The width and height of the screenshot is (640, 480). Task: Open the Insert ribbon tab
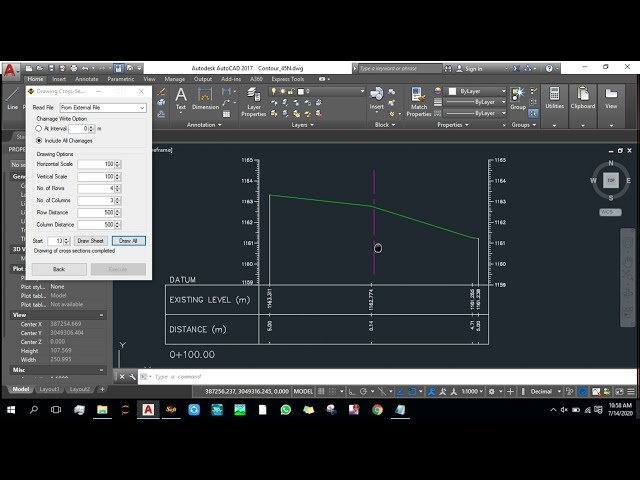59,78
